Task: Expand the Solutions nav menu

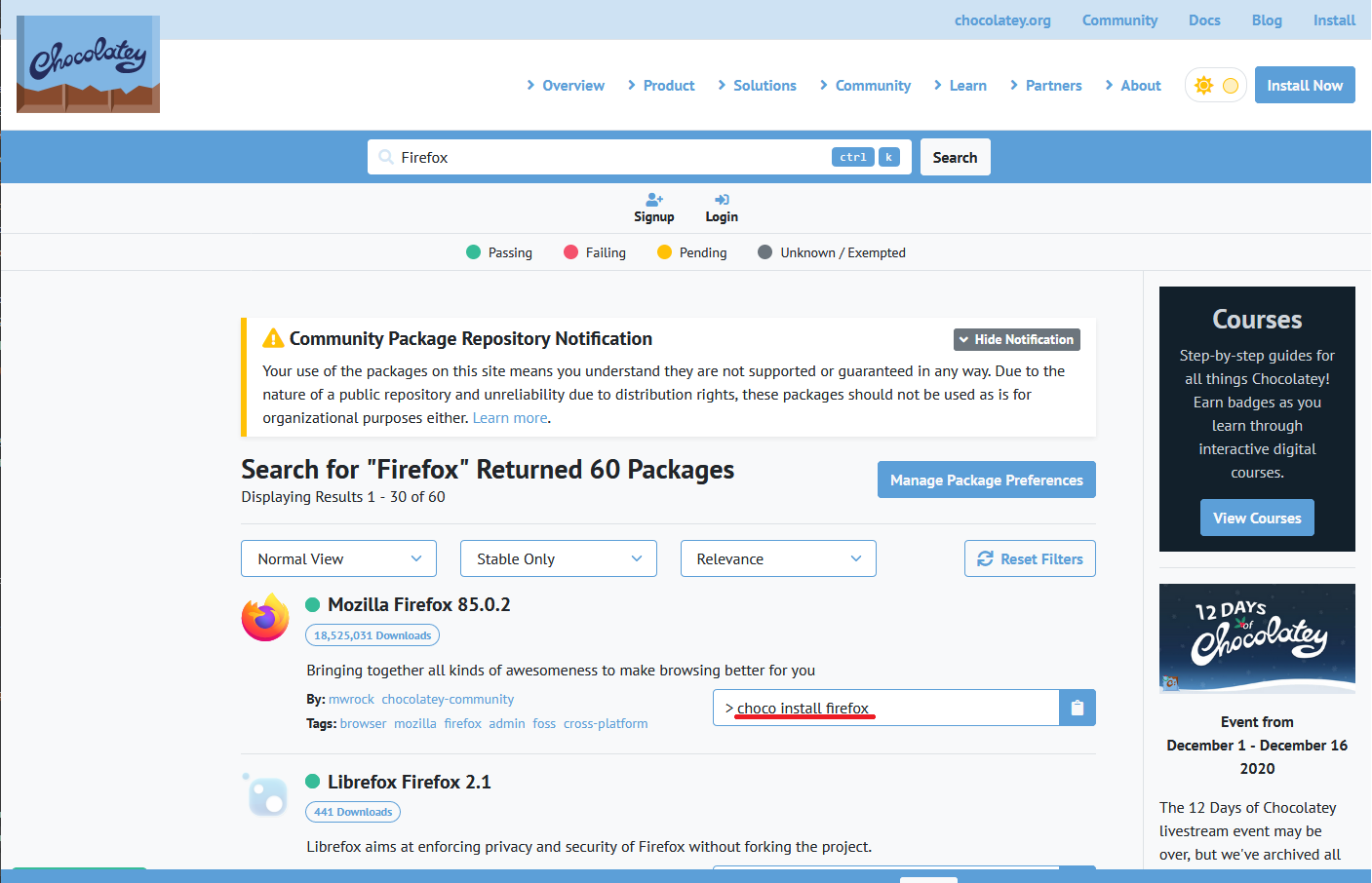Action: pyautogui.click(x=758, y=86)
